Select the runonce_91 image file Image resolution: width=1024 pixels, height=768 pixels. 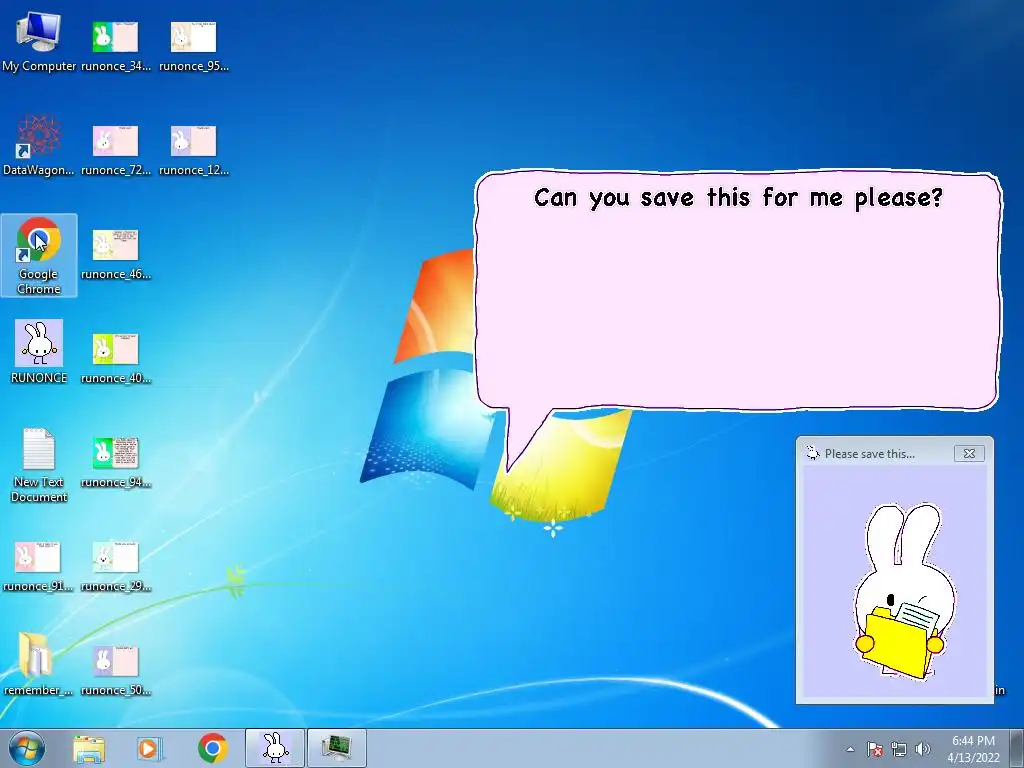tap(38, 565)
